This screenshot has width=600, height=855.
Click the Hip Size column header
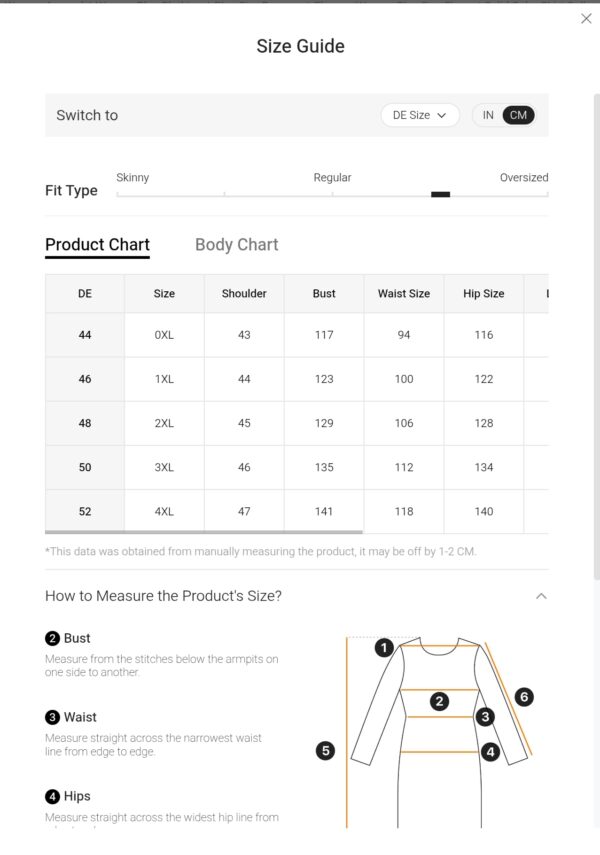(484, 293)
